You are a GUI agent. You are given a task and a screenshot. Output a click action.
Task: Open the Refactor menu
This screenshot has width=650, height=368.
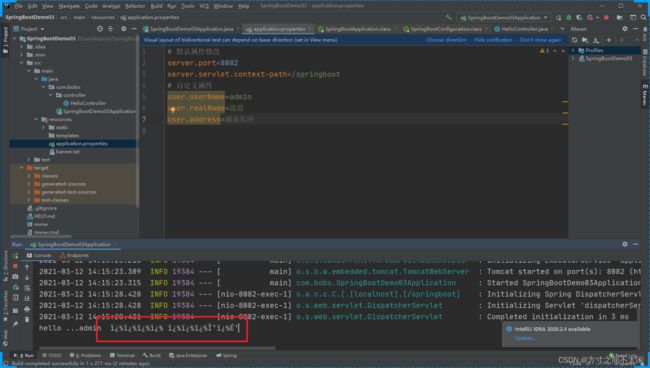pos(135,6)
